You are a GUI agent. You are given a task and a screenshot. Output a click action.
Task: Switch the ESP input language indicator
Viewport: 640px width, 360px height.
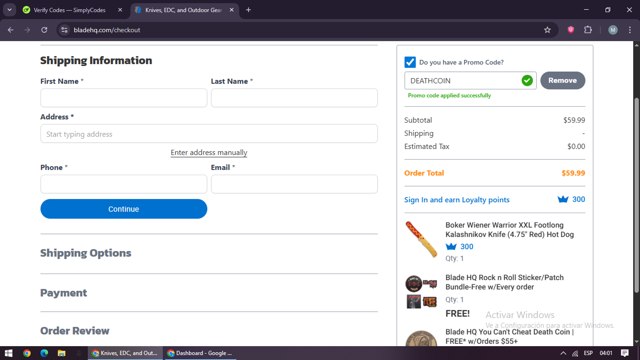[588, 353]
